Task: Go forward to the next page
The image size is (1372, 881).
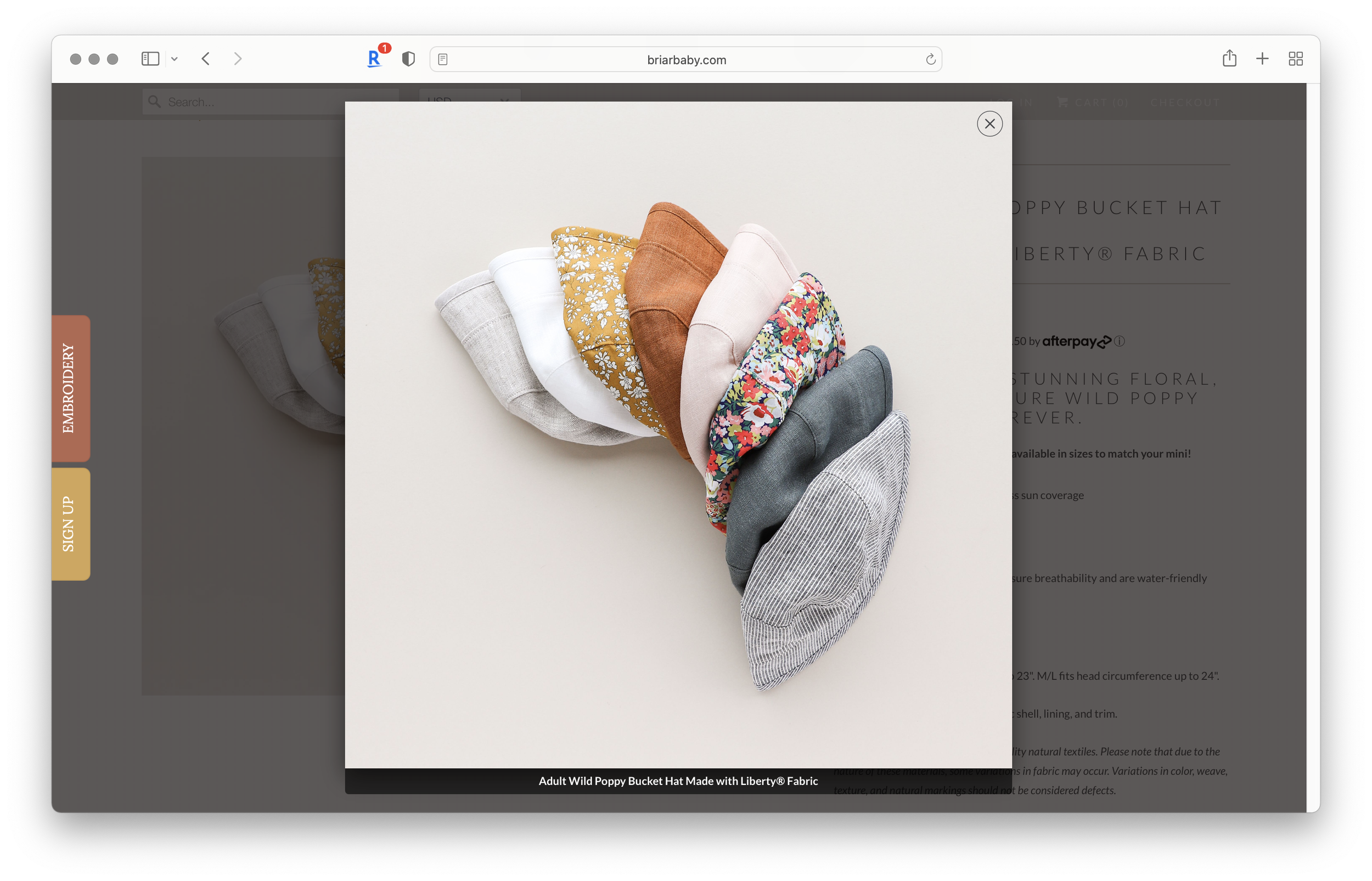Action: pos(238,59)
